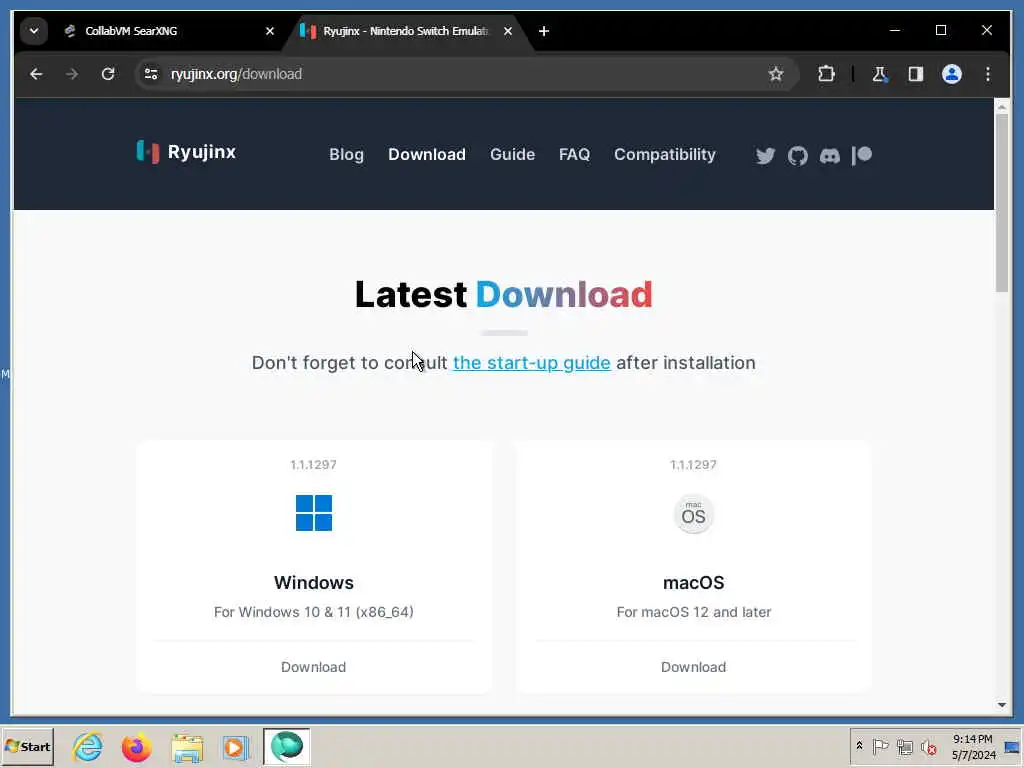The height and width of the screenshot is (768, 1024).
Task: Show hidden system tray icons
Action: [859, 745]
